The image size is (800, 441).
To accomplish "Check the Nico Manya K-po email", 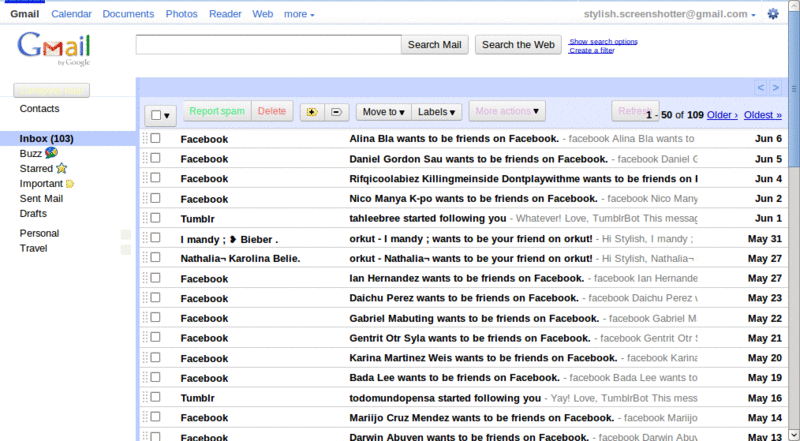I will 155,198.
